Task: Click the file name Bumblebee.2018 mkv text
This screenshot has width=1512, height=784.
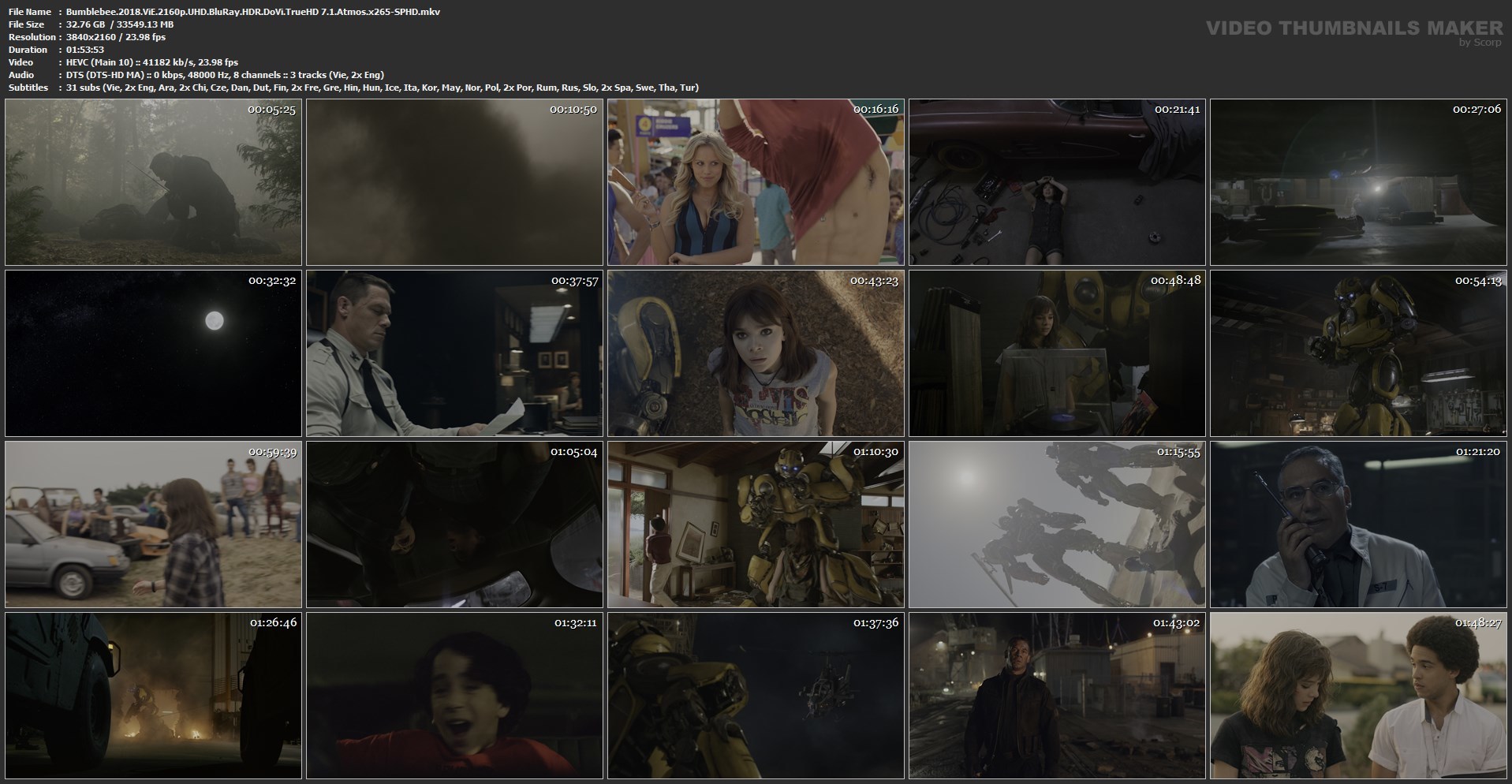Action: click(x=253, y=12)
